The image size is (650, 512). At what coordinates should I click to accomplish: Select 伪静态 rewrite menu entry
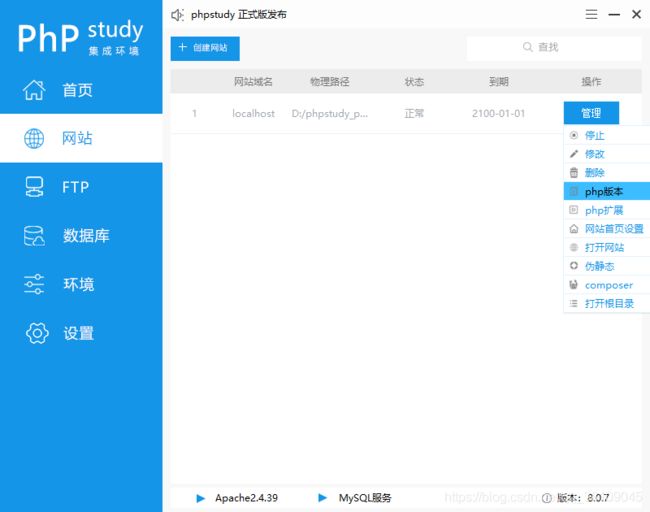click(x=607, y=266)
